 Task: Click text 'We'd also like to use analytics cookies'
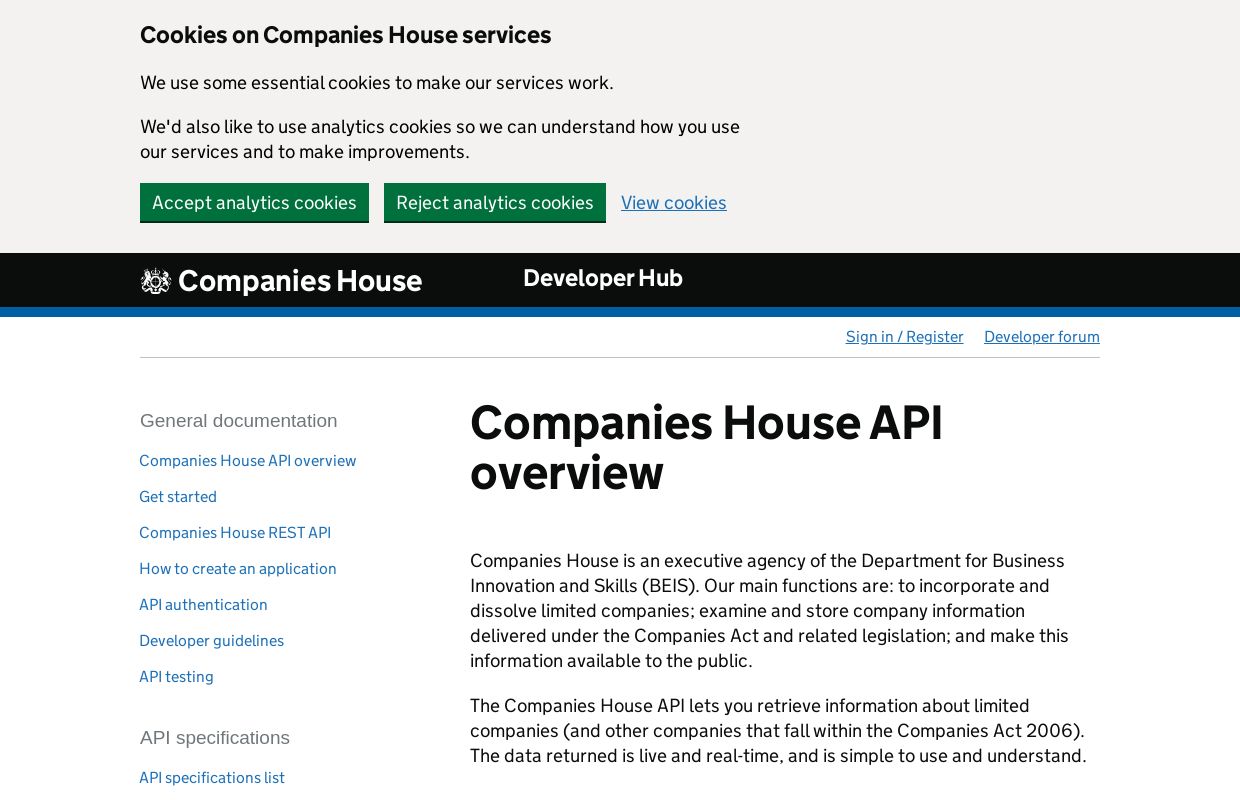pyautogui.click(x=440, y=139)
